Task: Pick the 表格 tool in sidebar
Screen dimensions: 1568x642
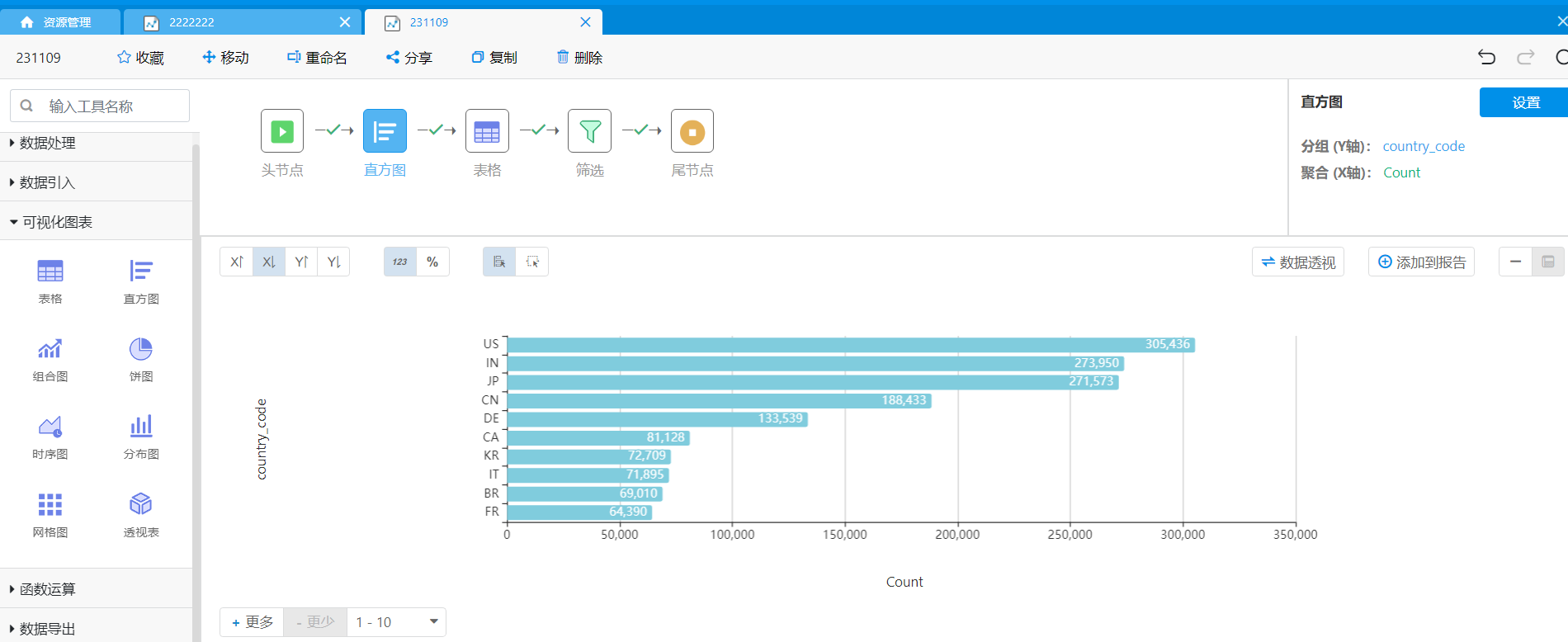Action: (x=50, y=281)
